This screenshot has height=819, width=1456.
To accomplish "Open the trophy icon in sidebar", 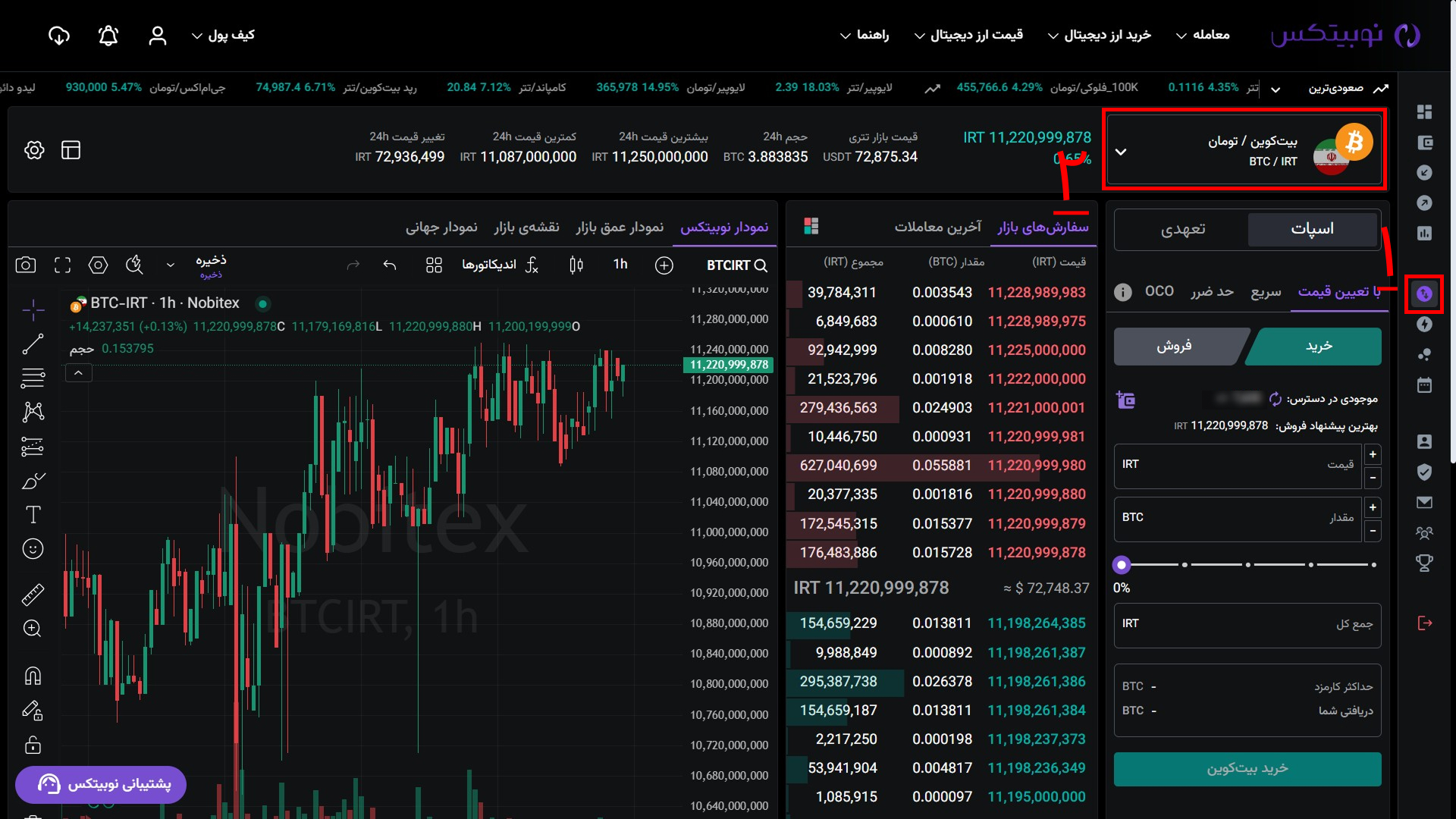I will (x=1424, y=563).
